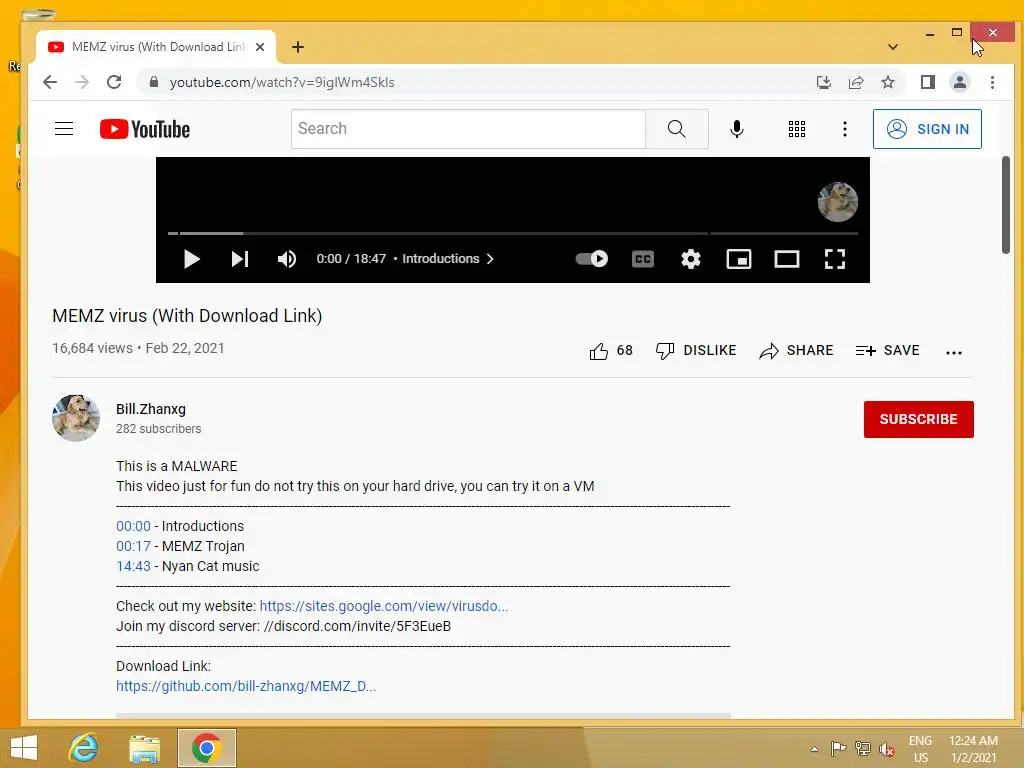Jump to 00:00 Introductions timestamp
This screenshot has width=1024, height=768.
point(133,526)
